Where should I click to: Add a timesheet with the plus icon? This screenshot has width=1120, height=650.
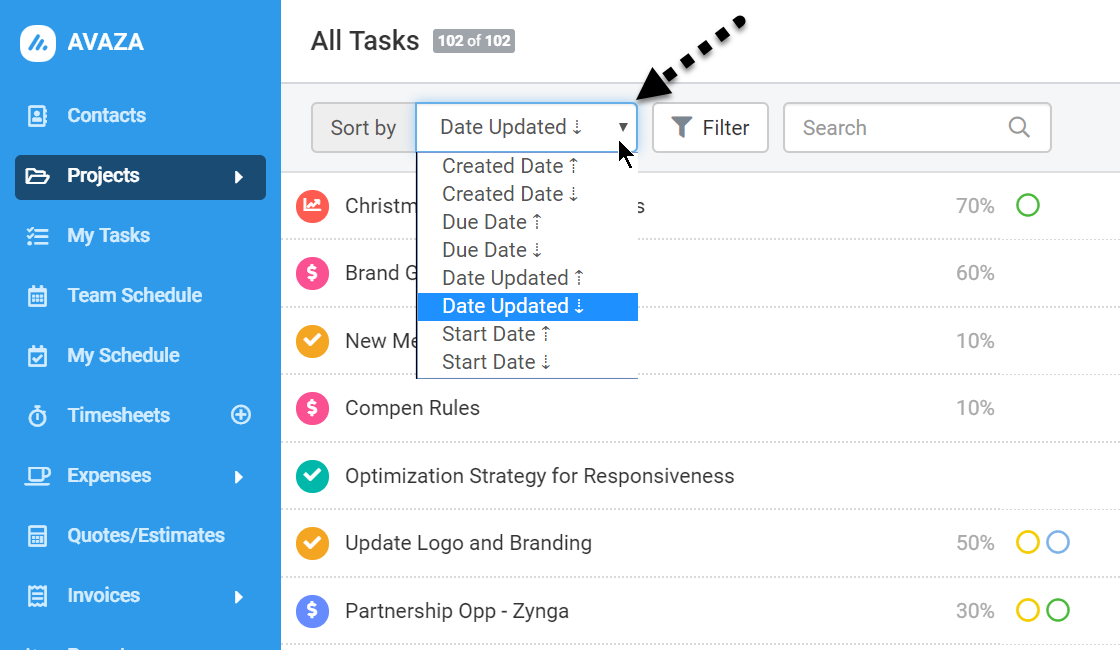tap(241, 415)
